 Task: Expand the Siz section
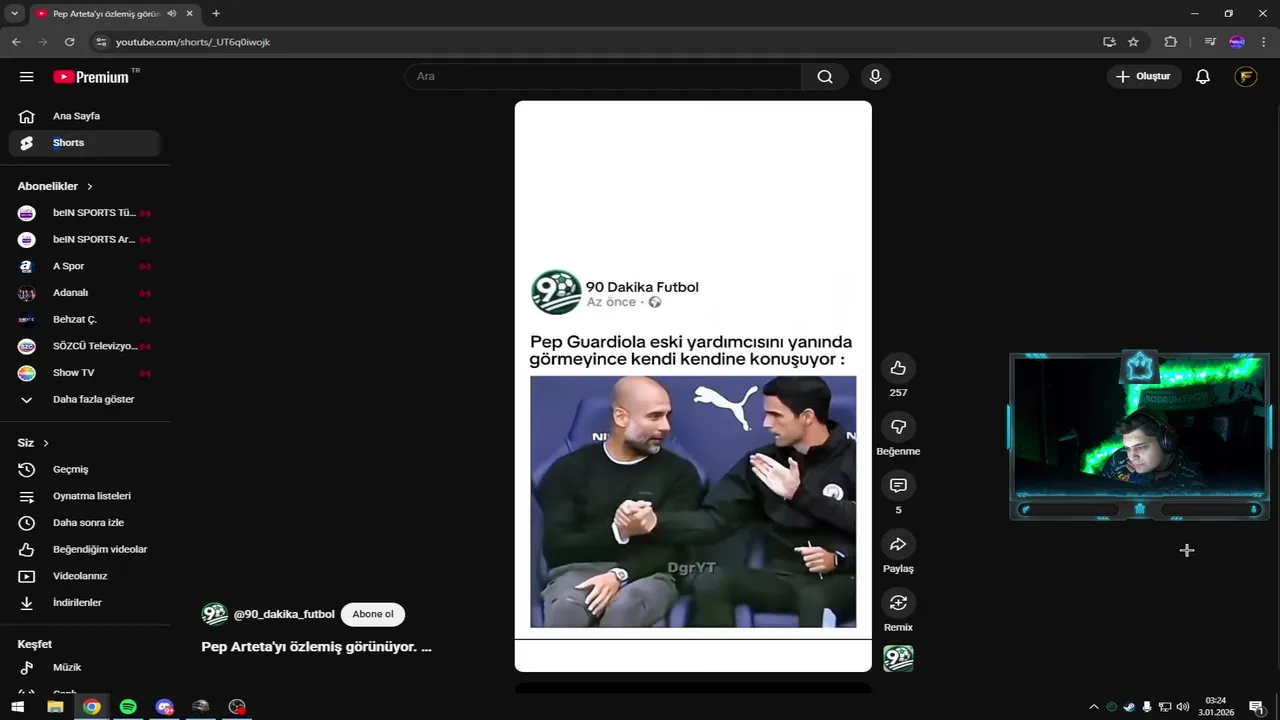pyautogui.click(x=33, y=443)
